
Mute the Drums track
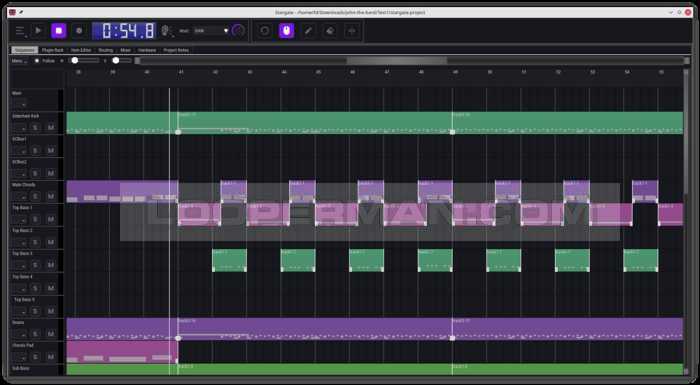(50, 334)
